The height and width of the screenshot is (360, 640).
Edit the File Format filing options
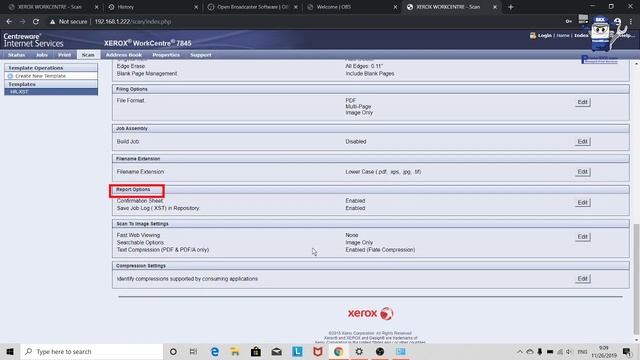click(x=582, y=102)
